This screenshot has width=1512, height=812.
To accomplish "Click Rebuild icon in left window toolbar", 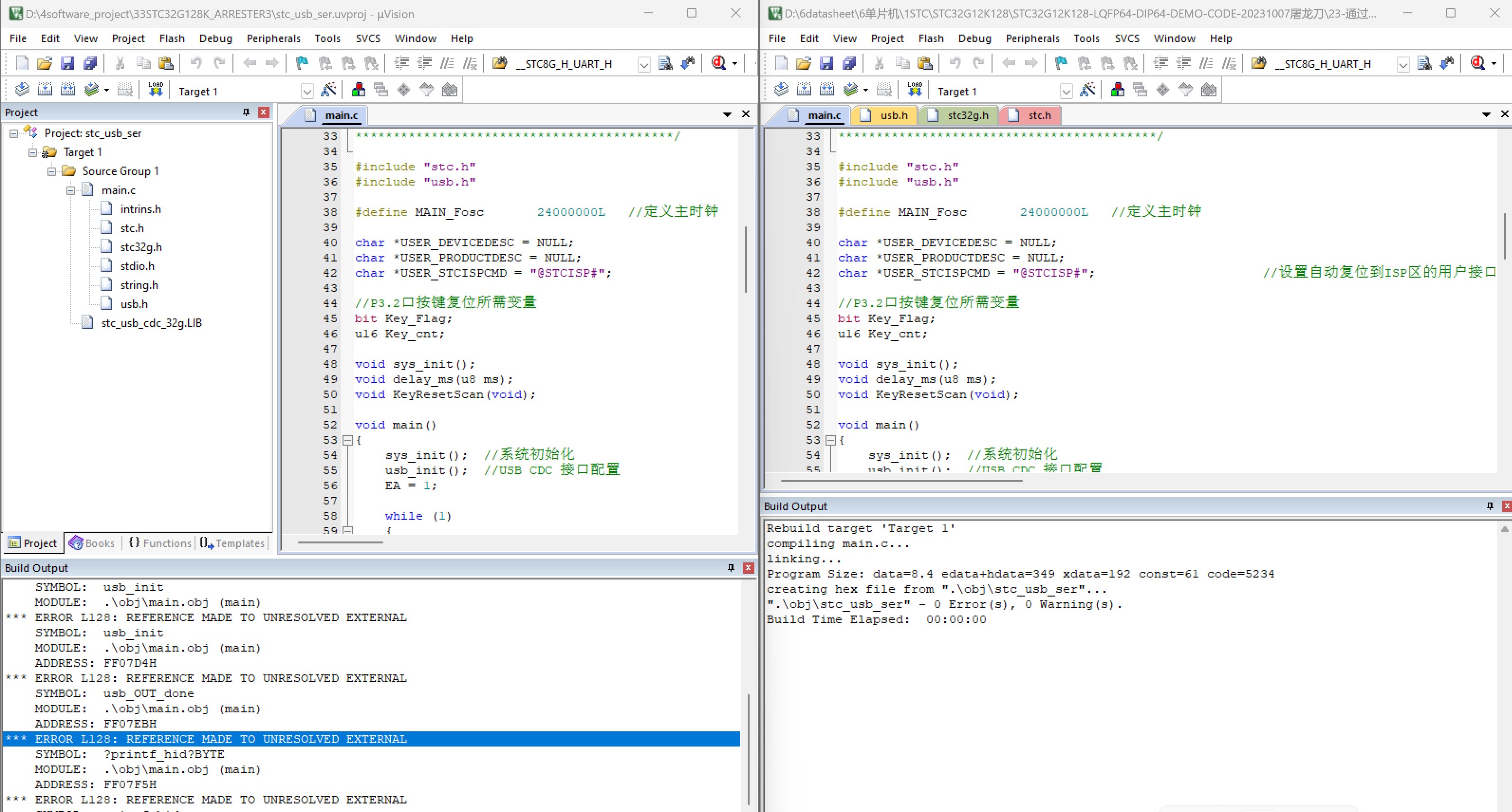I will [x=68, y=90].
